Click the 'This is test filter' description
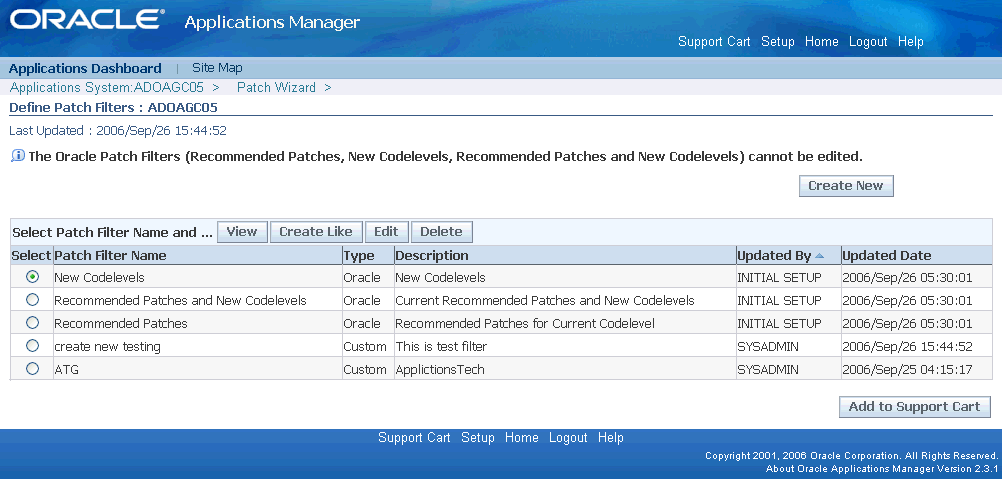Viewport: 1002px width, 491px height. point(441,347)
